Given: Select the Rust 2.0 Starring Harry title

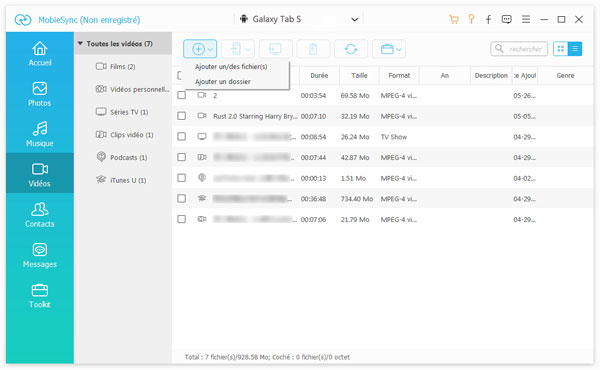Looking at the screenshot, I should [255, 116].
